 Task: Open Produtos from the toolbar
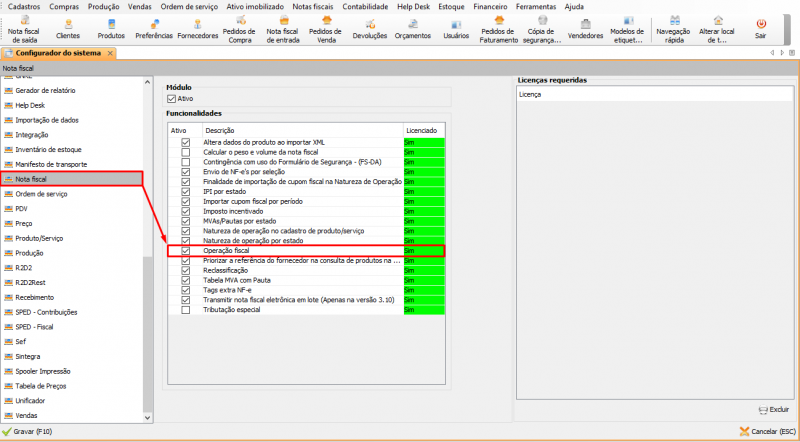tap(111, 26)
